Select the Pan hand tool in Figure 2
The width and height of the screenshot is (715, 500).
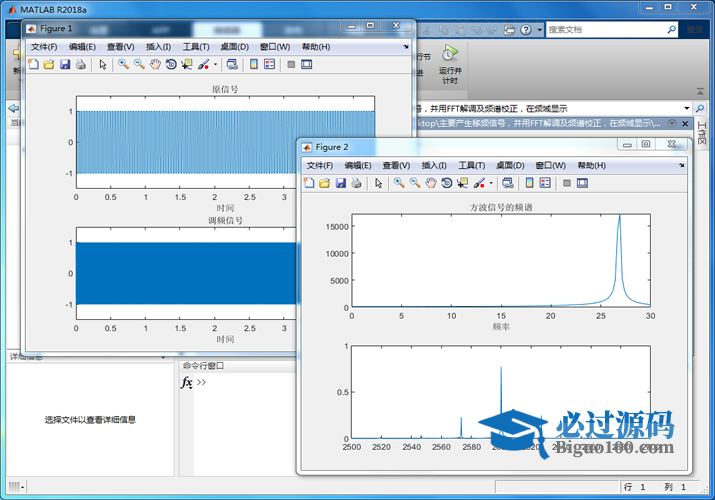pyautogui.click(x=430, y=183)
